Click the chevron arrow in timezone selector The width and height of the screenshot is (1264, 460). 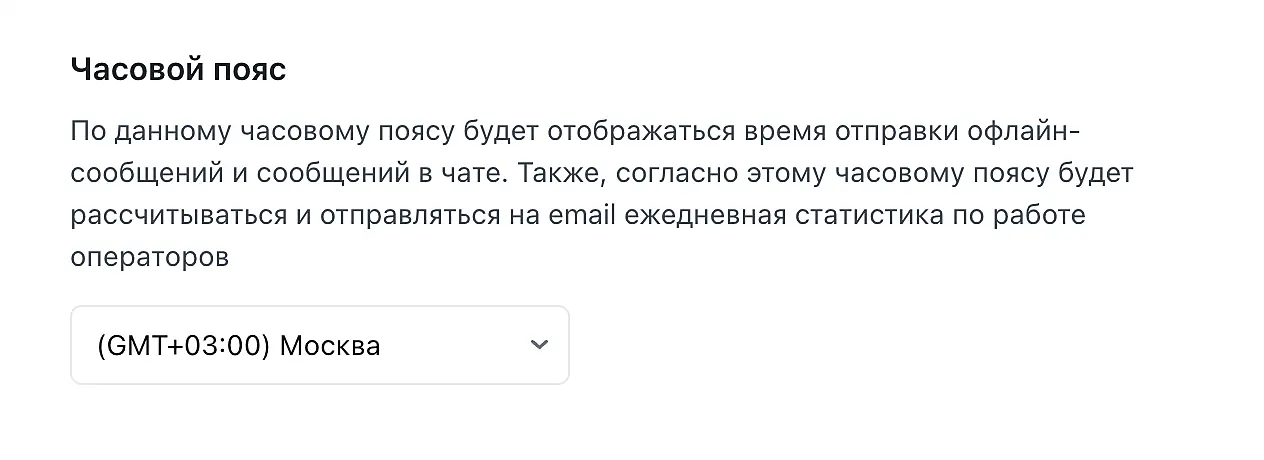539,345
